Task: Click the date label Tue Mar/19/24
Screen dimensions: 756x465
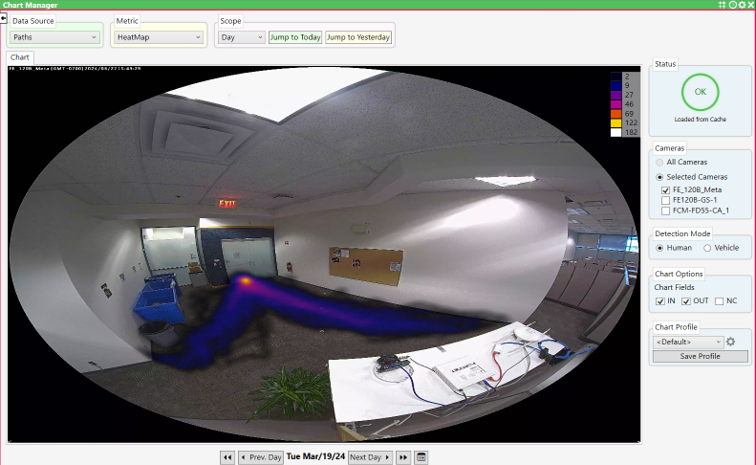Action: pos(316,456)
